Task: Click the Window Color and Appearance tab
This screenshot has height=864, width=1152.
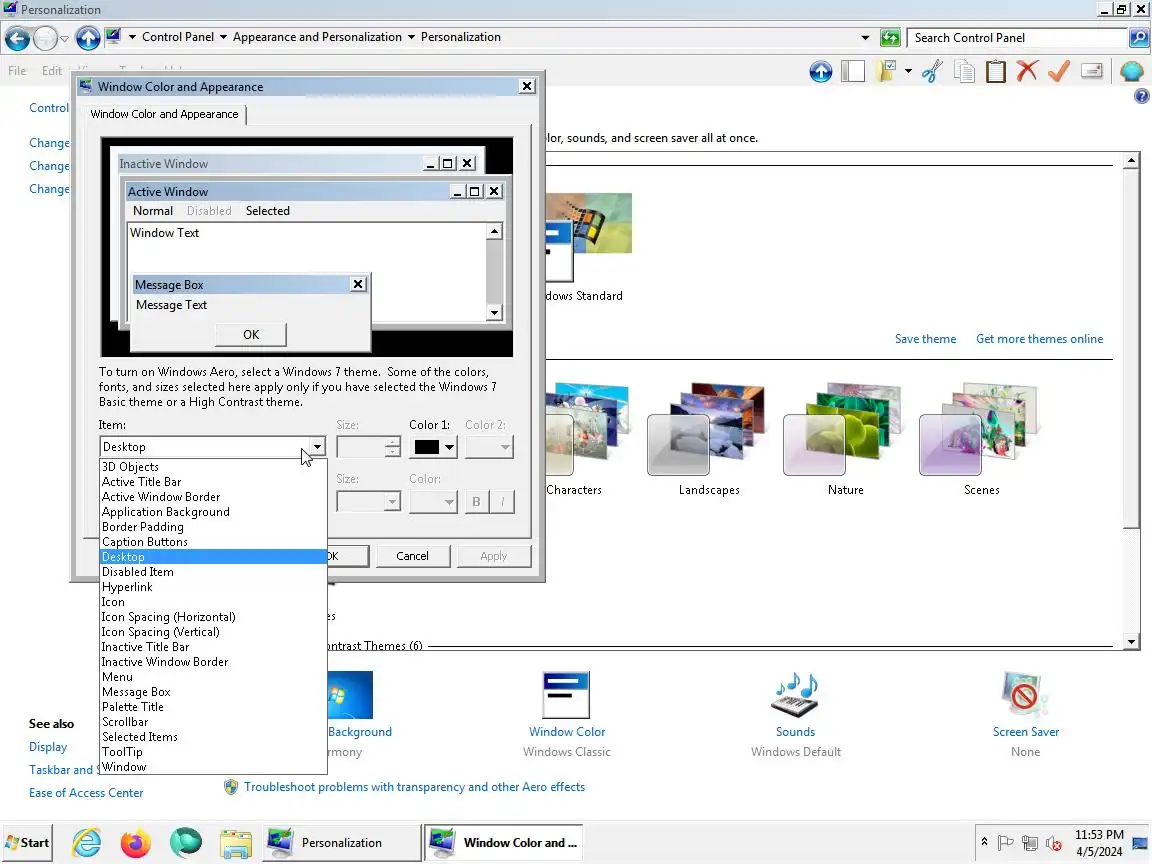Action: pos(164,114)
